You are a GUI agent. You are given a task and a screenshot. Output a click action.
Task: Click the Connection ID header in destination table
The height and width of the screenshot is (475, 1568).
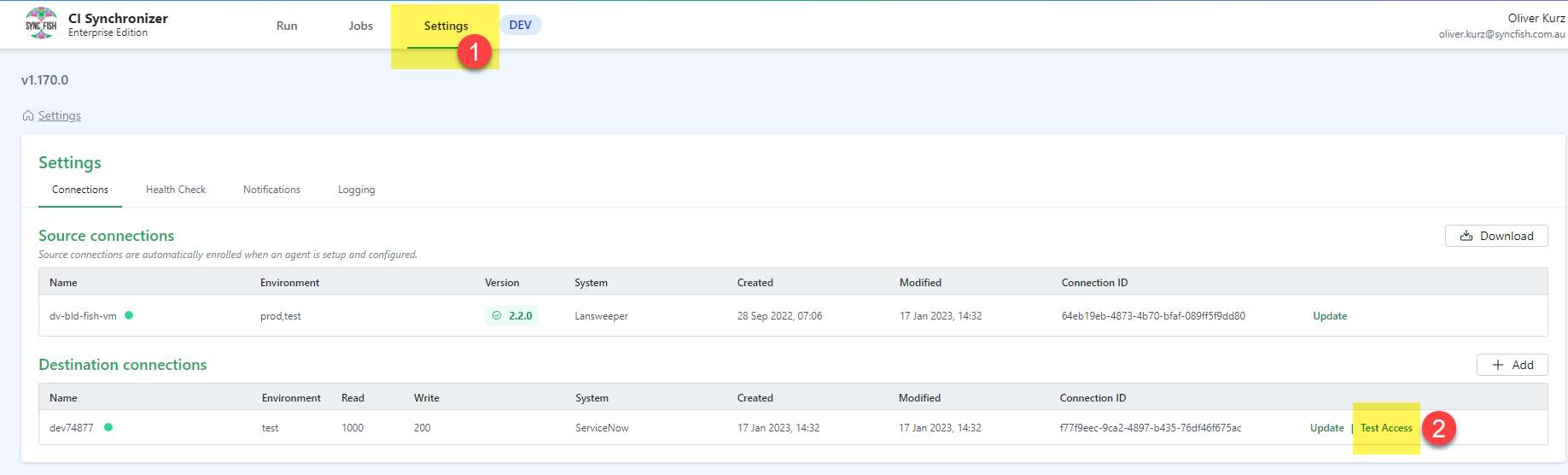(1093, 397)
